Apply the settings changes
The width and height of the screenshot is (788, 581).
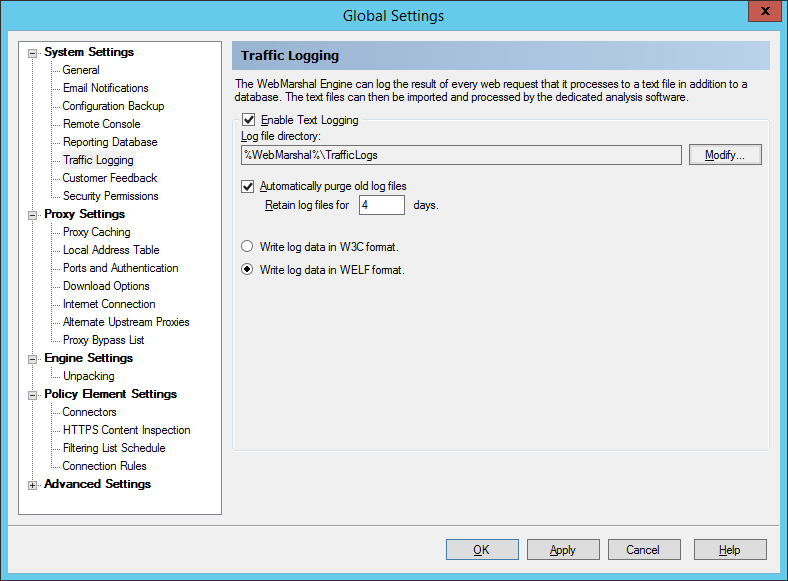(x=563, y=550)
